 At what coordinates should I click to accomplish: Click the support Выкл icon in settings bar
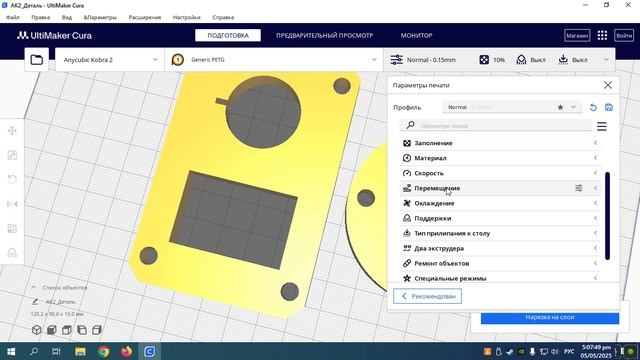click(521, 60)
